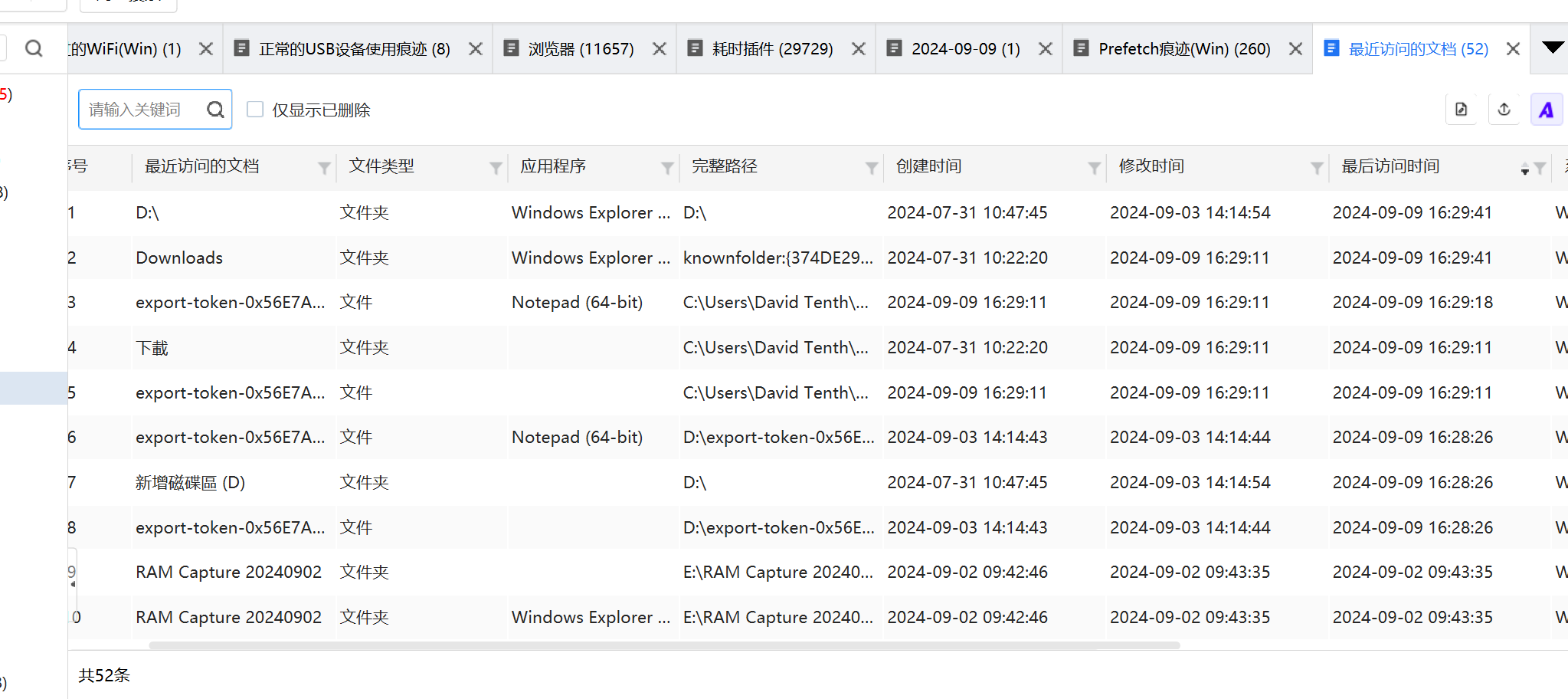
Task: Close the WiFi(Win) (1) tab
Action: (206, 49)
